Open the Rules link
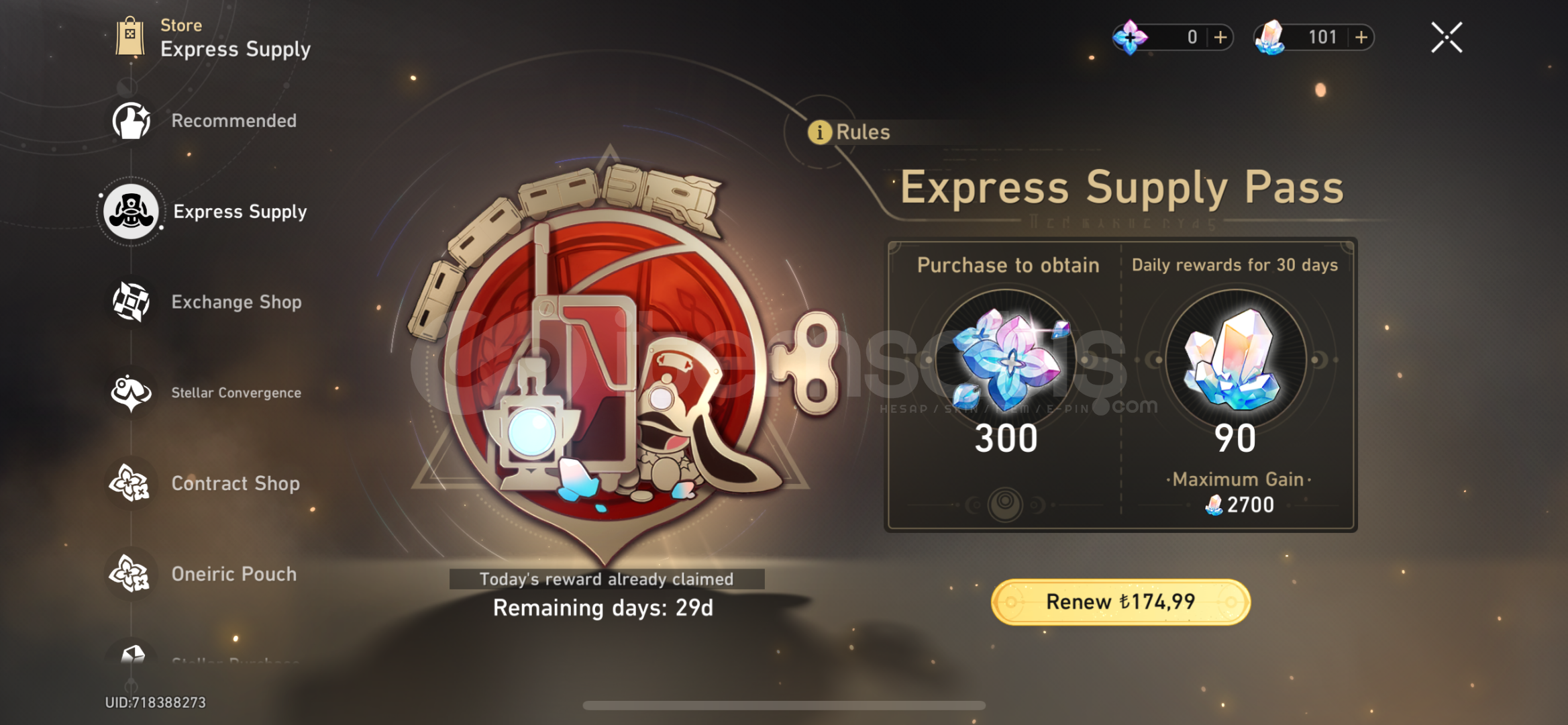 (863, 132)
